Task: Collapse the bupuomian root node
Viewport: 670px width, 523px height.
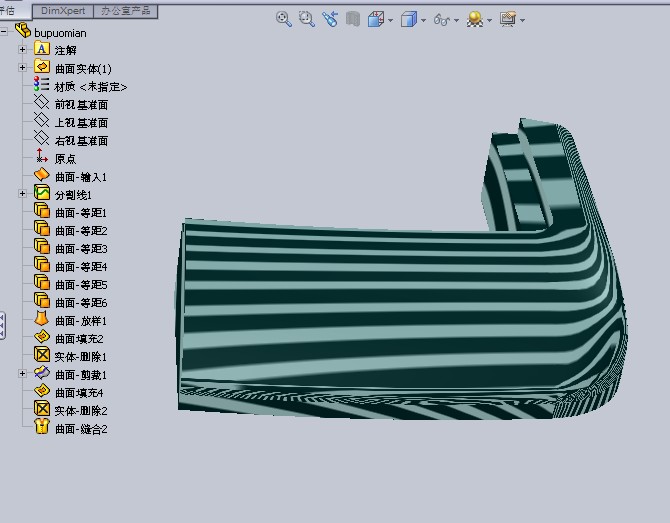Action: 4,31
